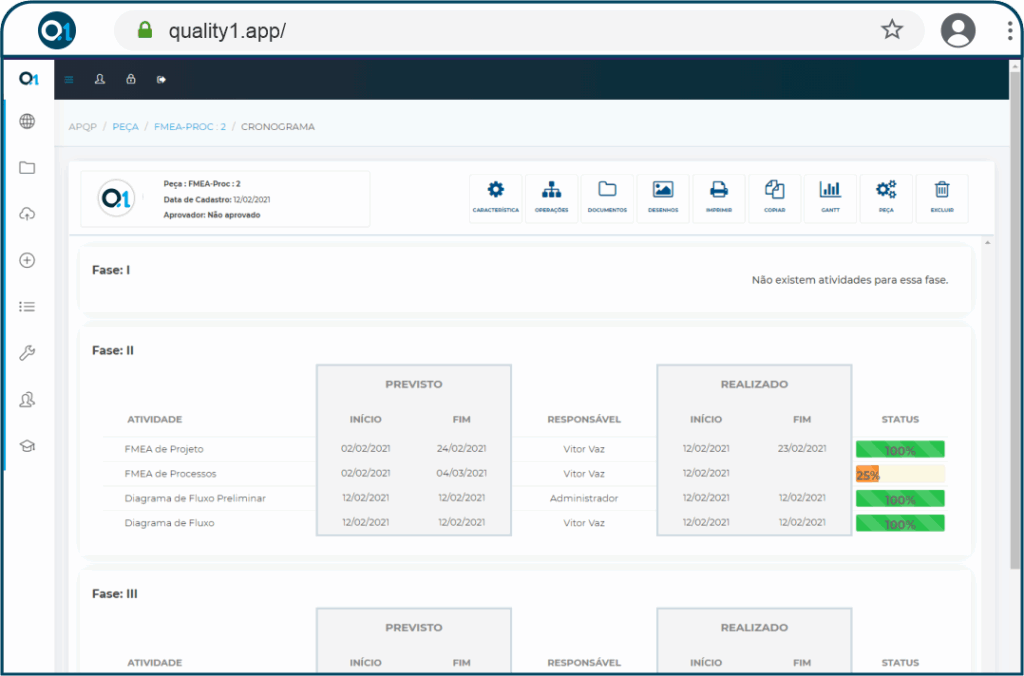Screen dimensions: 1024x676
Task: Open the graduation cap icon in sidebar
Action: [x=27, y=446]
